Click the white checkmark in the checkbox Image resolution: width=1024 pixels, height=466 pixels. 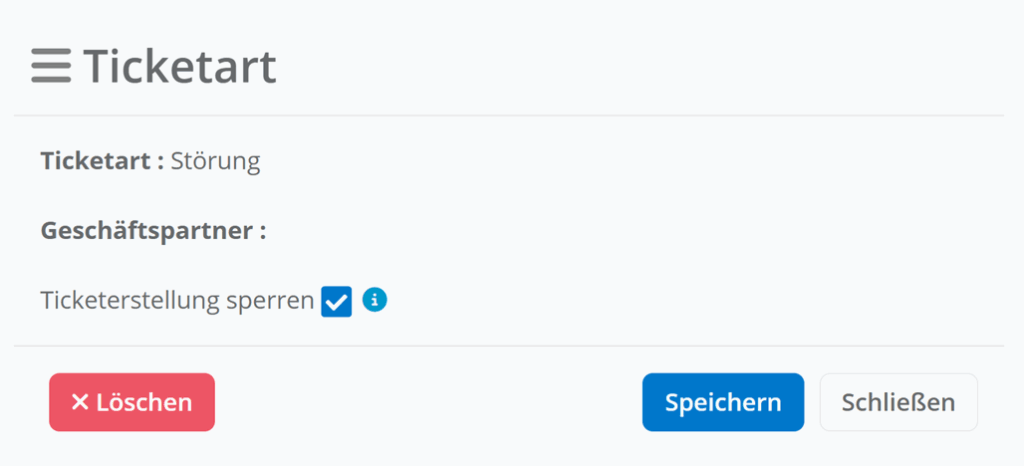pyautogui.click(x=336, y=301)
